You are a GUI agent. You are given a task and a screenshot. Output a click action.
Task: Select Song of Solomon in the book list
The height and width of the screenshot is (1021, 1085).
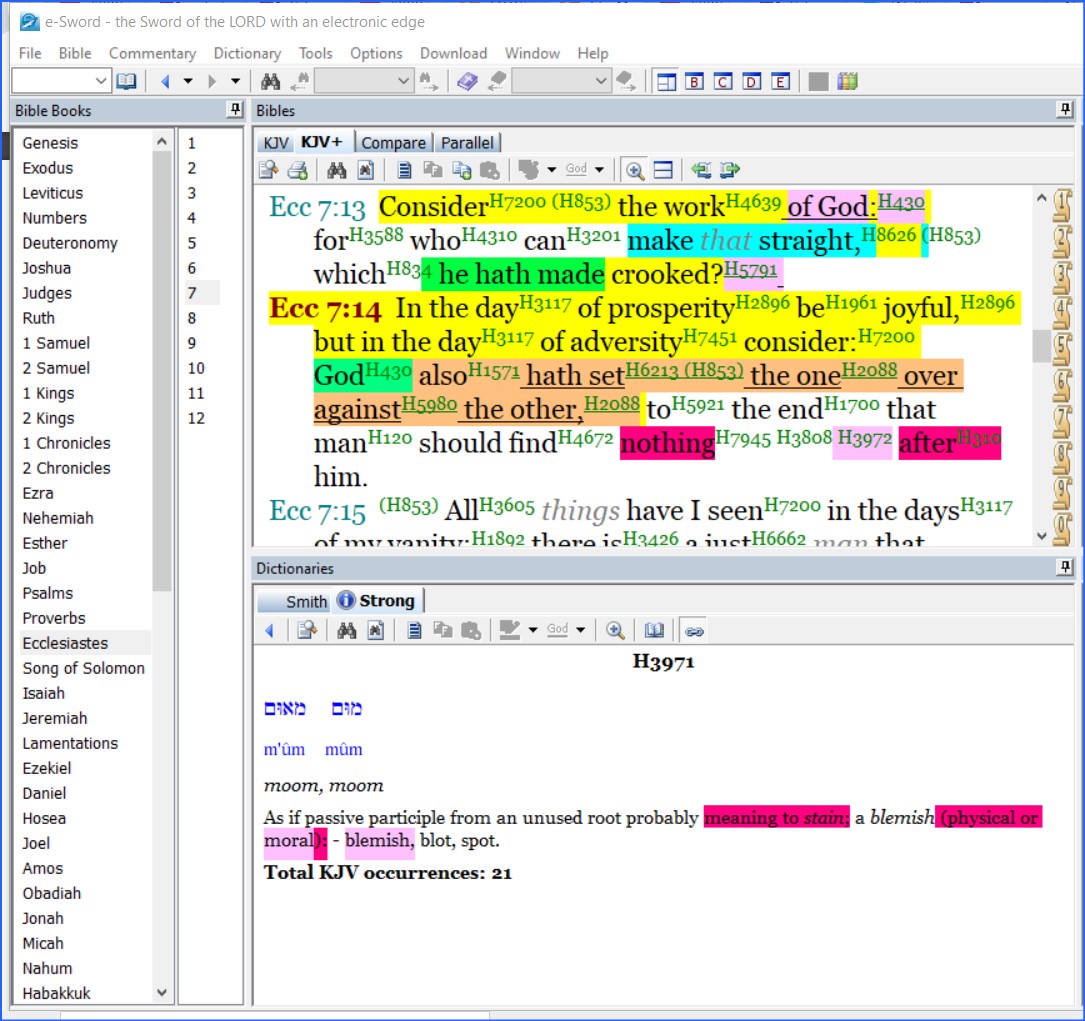(84, 668)
